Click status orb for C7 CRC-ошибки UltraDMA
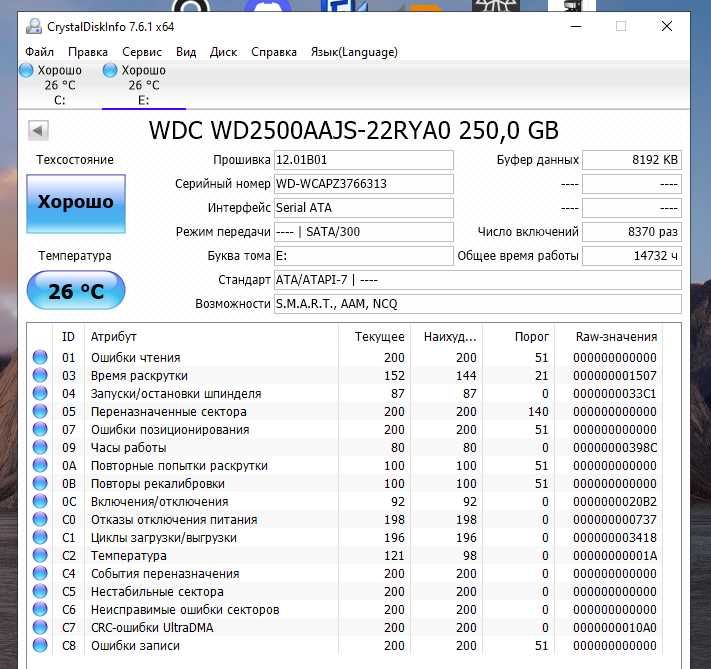This screenshot has height=669, width=711. [40, 627]
